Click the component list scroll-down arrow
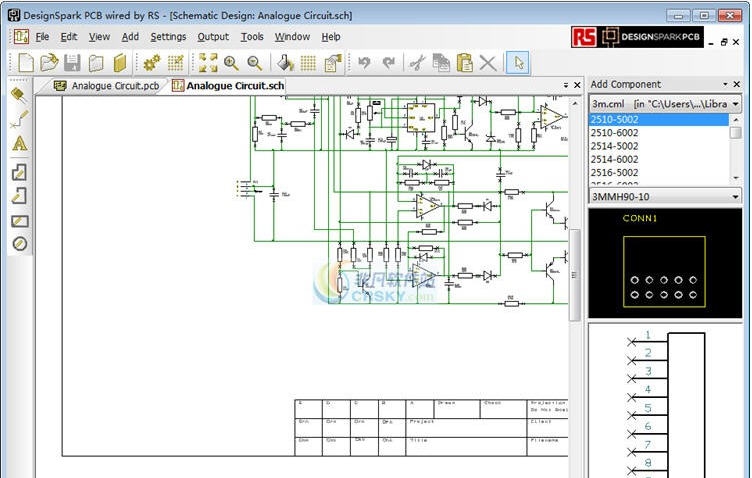752x478 pixels. coord(736,178)
